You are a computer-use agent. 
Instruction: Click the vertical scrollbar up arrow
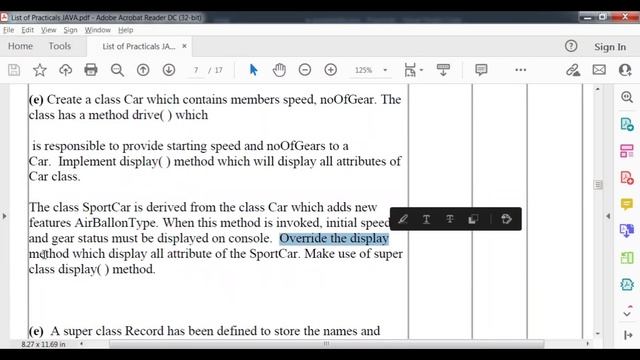[x=598, y=89]
